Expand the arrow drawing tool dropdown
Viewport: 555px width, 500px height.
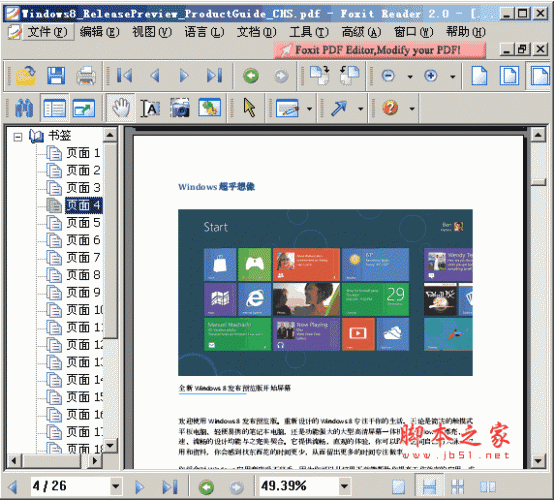click(x=361, y=109)
